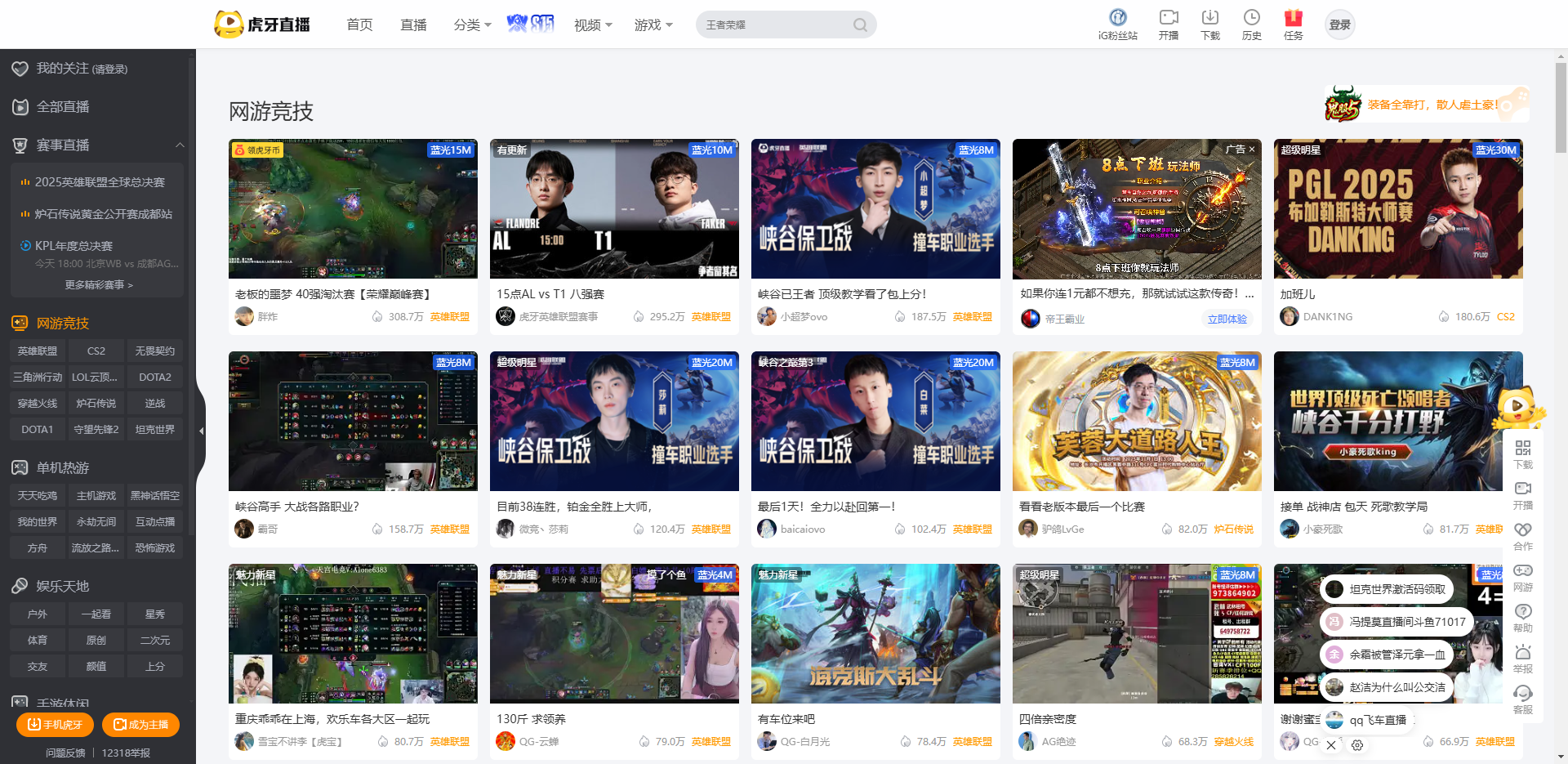Go to the 首页 home tab
The height and width of the screenshot is (764, 1568).
coord(359,25)
